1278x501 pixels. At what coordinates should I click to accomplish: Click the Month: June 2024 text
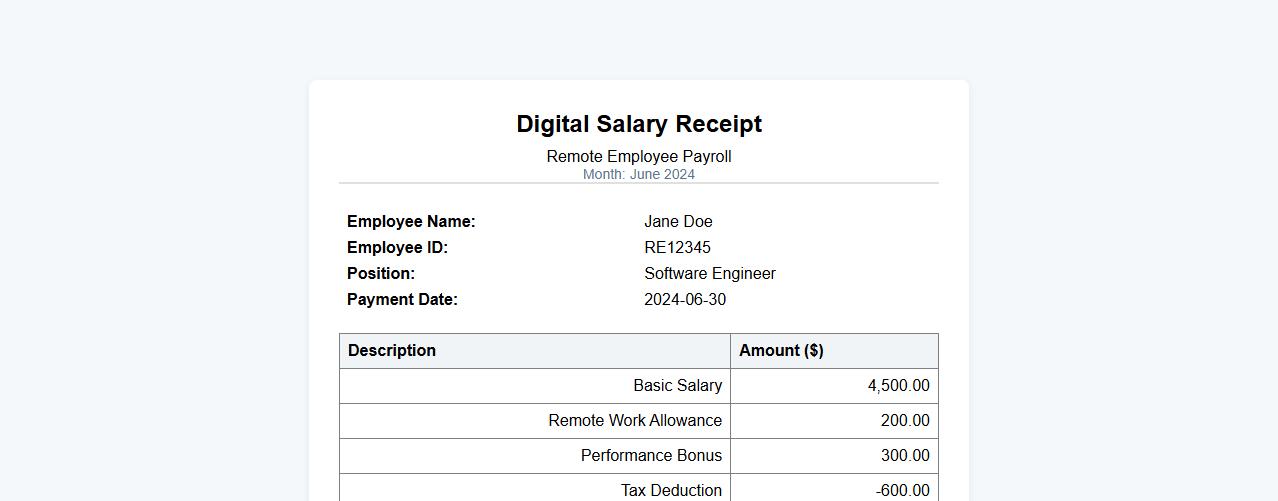coord(639,174)
